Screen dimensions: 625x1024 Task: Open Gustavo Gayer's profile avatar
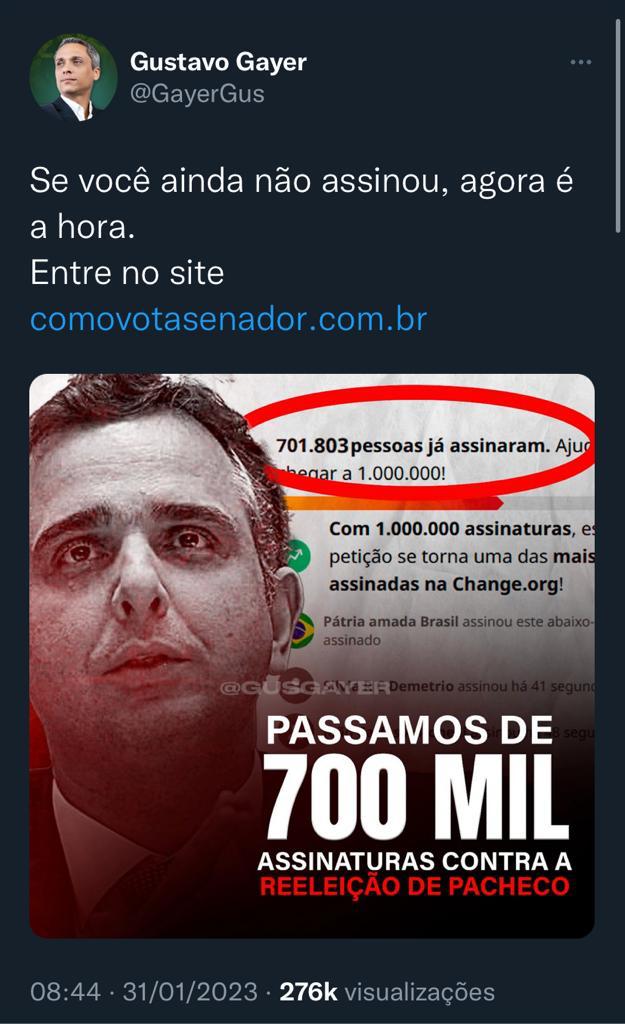click(x=73, y=78)
